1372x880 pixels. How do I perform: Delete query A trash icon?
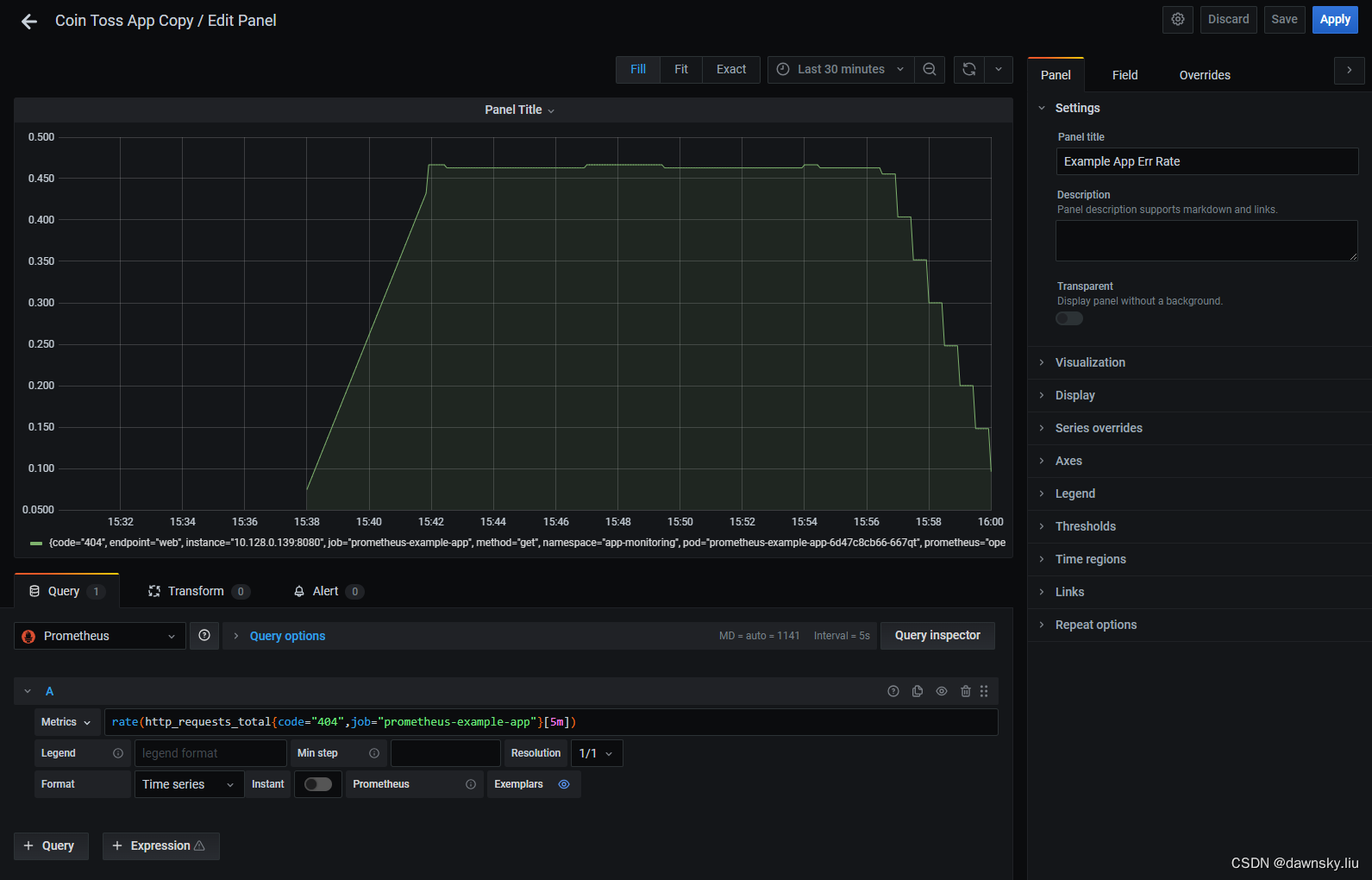[966, 691]
